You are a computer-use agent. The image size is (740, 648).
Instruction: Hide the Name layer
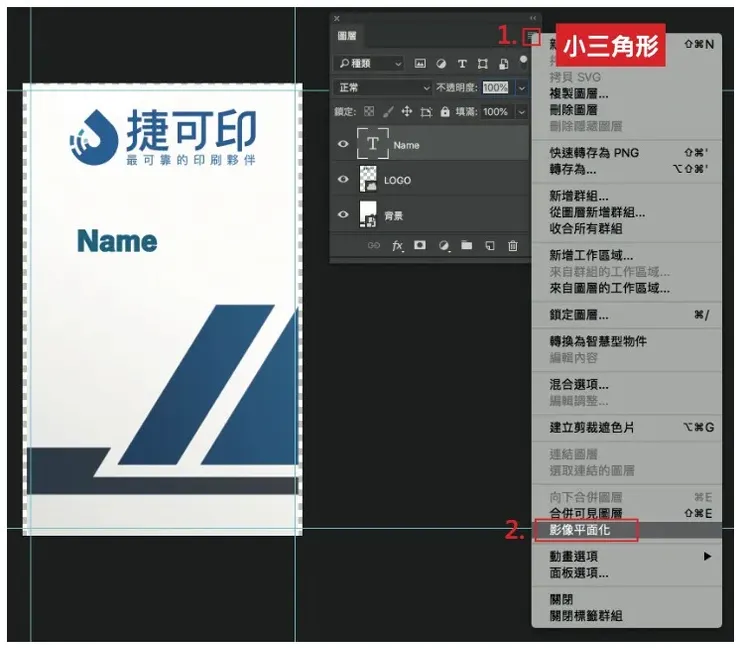coord(343,144)
